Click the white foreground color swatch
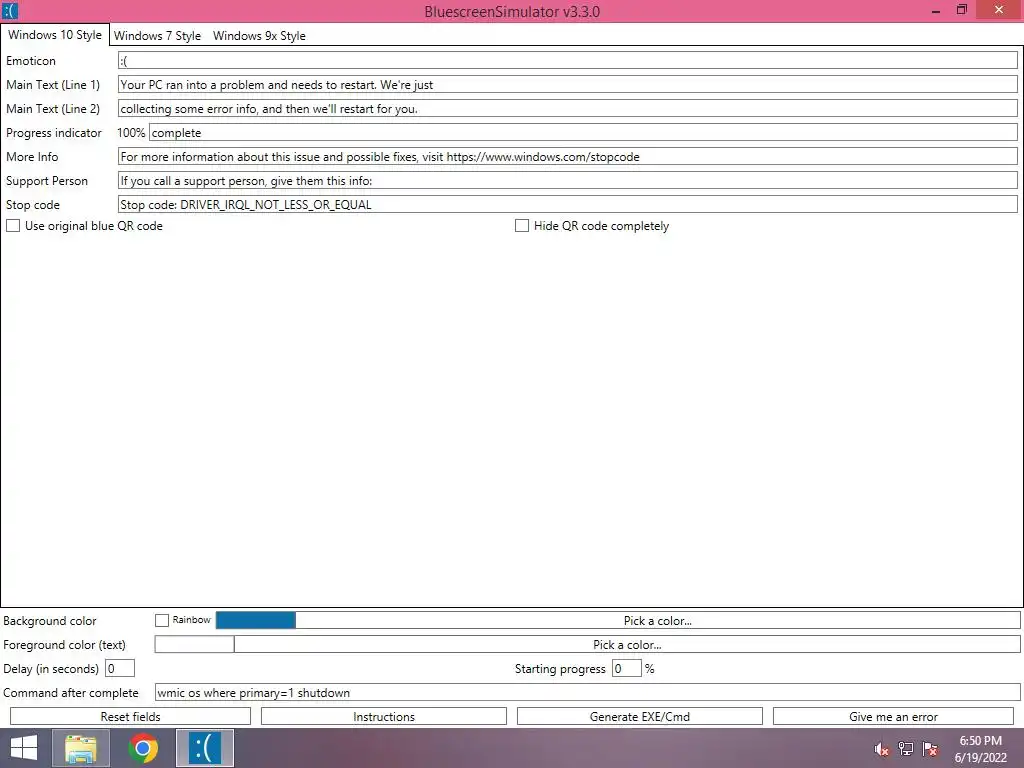 pyautogui.click(x=195, y=645)
